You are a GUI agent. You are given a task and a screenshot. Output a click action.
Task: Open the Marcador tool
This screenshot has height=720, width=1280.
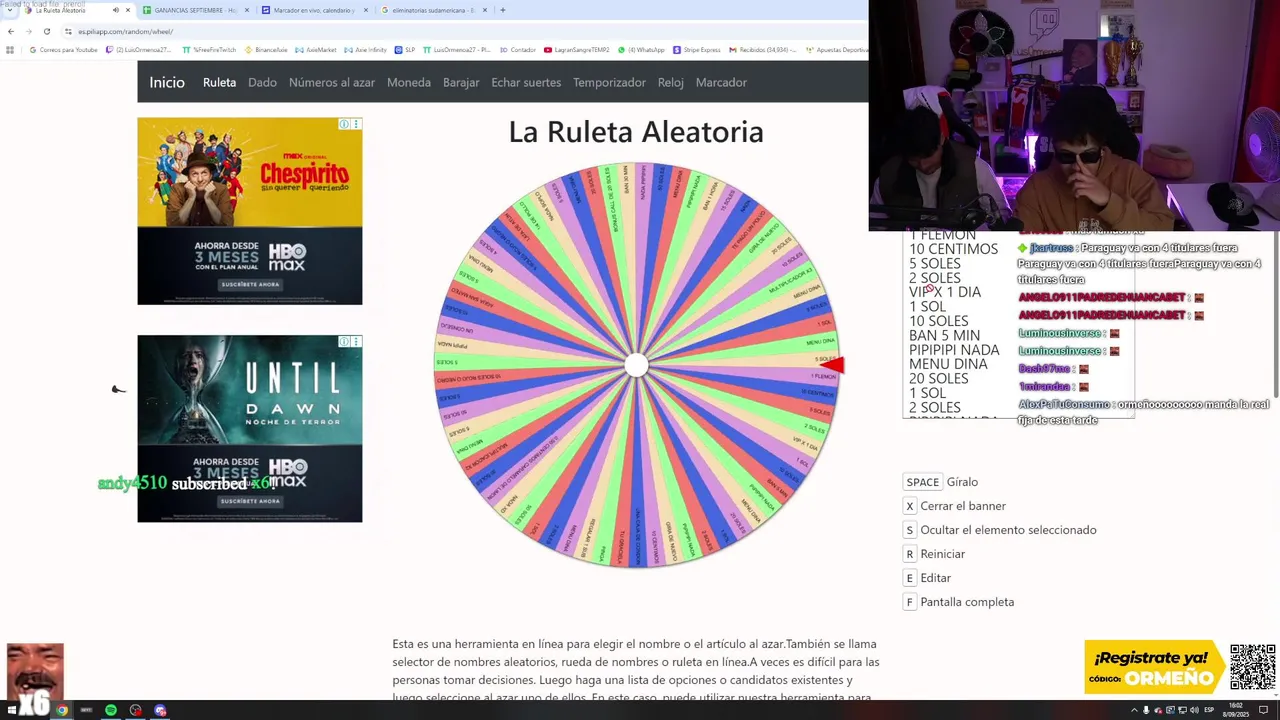tap(721, 82)
